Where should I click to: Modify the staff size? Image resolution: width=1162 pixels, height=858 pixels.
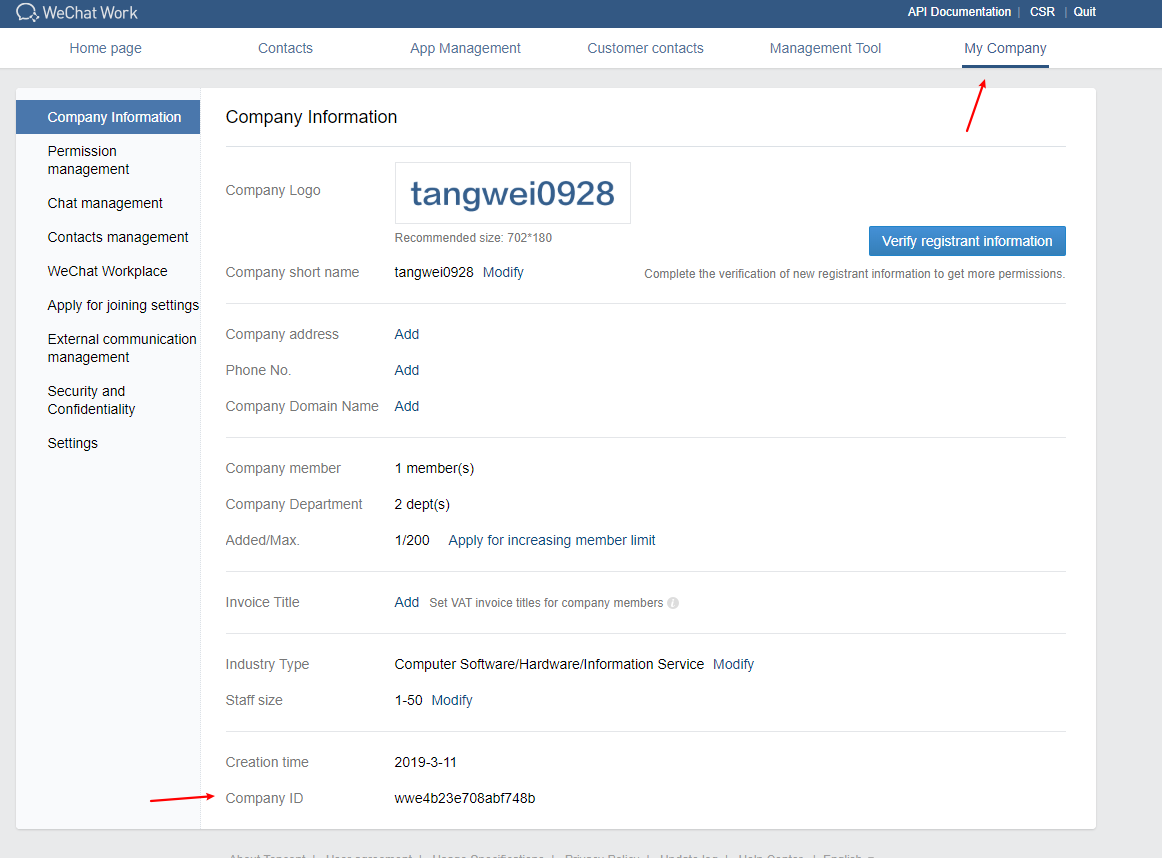[452, 700]
